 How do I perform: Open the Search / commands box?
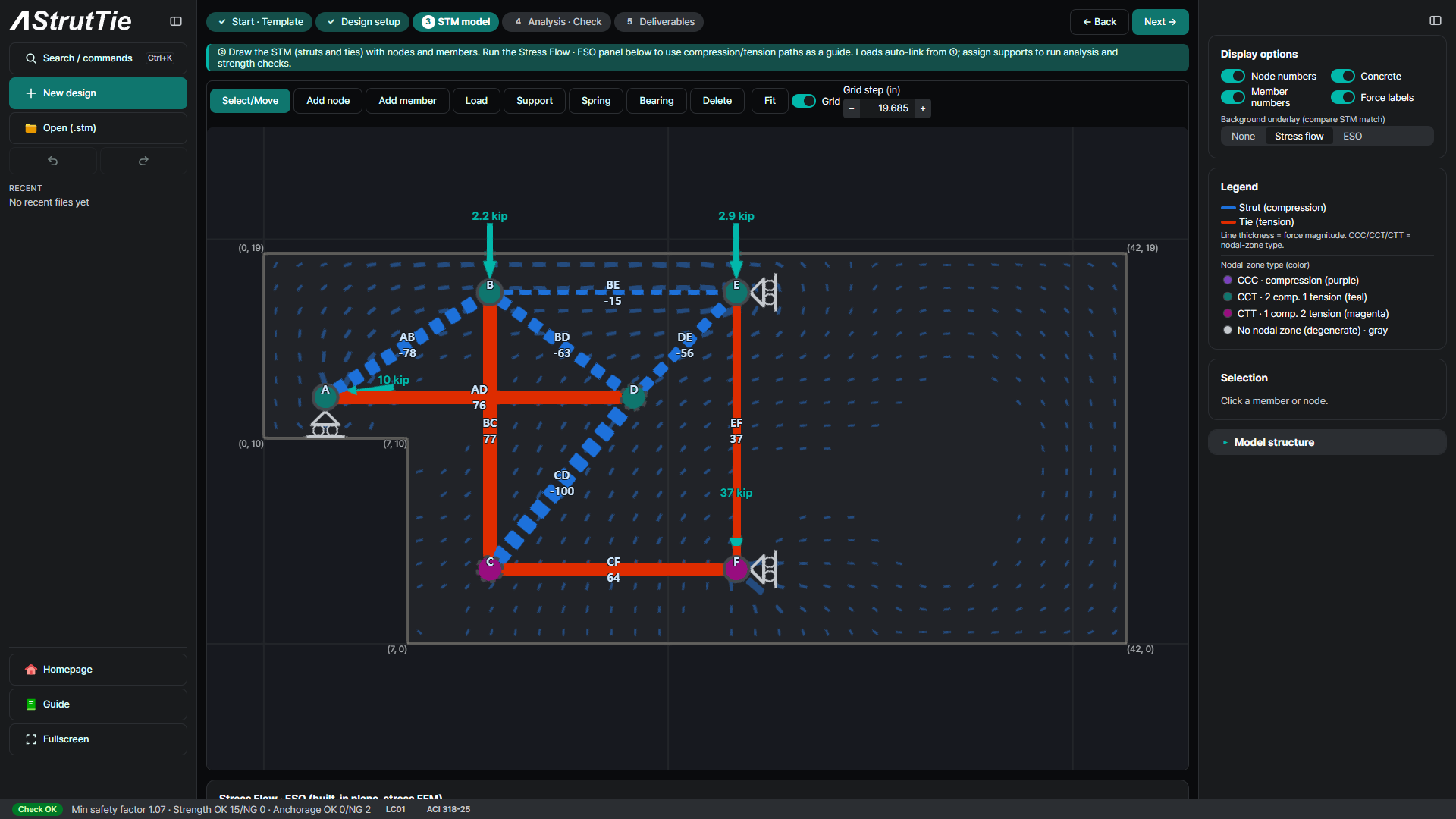tap(98, 58)
